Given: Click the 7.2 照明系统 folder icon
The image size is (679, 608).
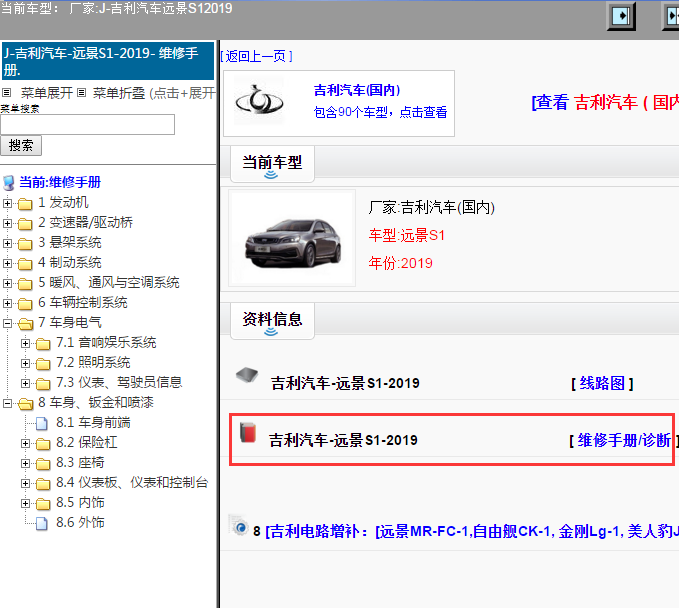Looking at the screenshot, I should pos(43,364).
